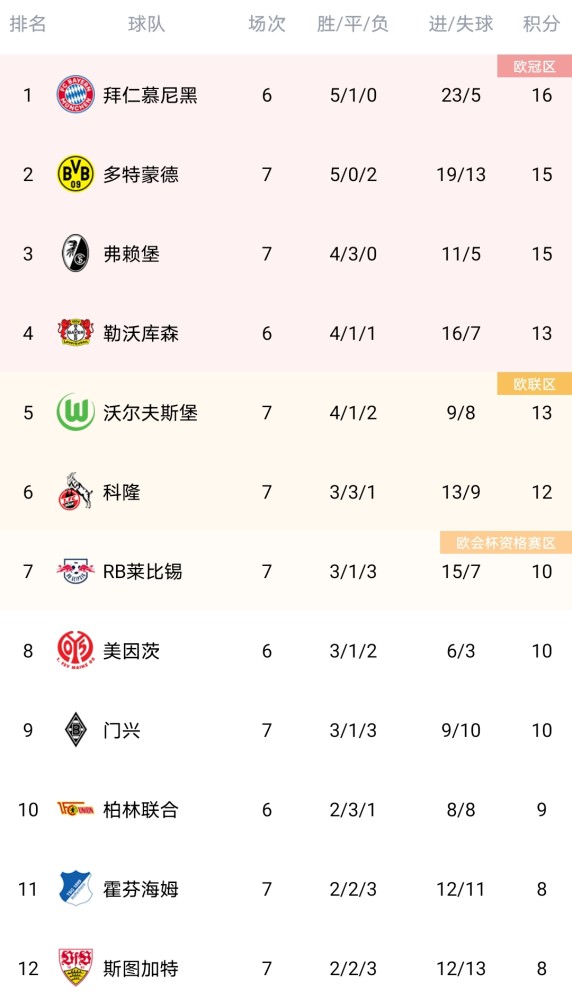This screenshot has height=1000, width=572.
Task: Tap the green Wolfsburg W logo
Action: click(75, 412)
